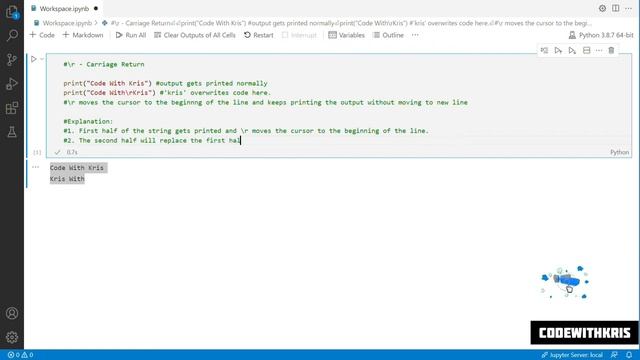Select the Workspace.ipynb tab
The height and width of the screenshot is (360, 640).
click(64, 8)
